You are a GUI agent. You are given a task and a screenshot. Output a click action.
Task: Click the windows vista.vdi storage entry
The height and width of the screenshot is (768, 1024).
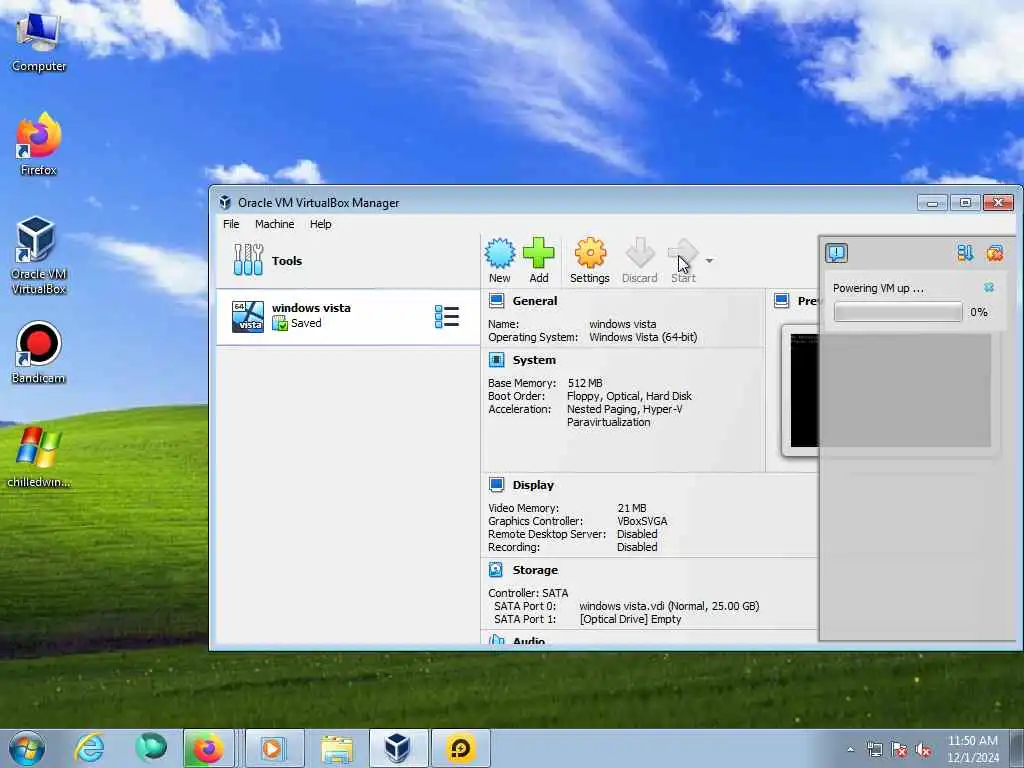pos(669,606)
